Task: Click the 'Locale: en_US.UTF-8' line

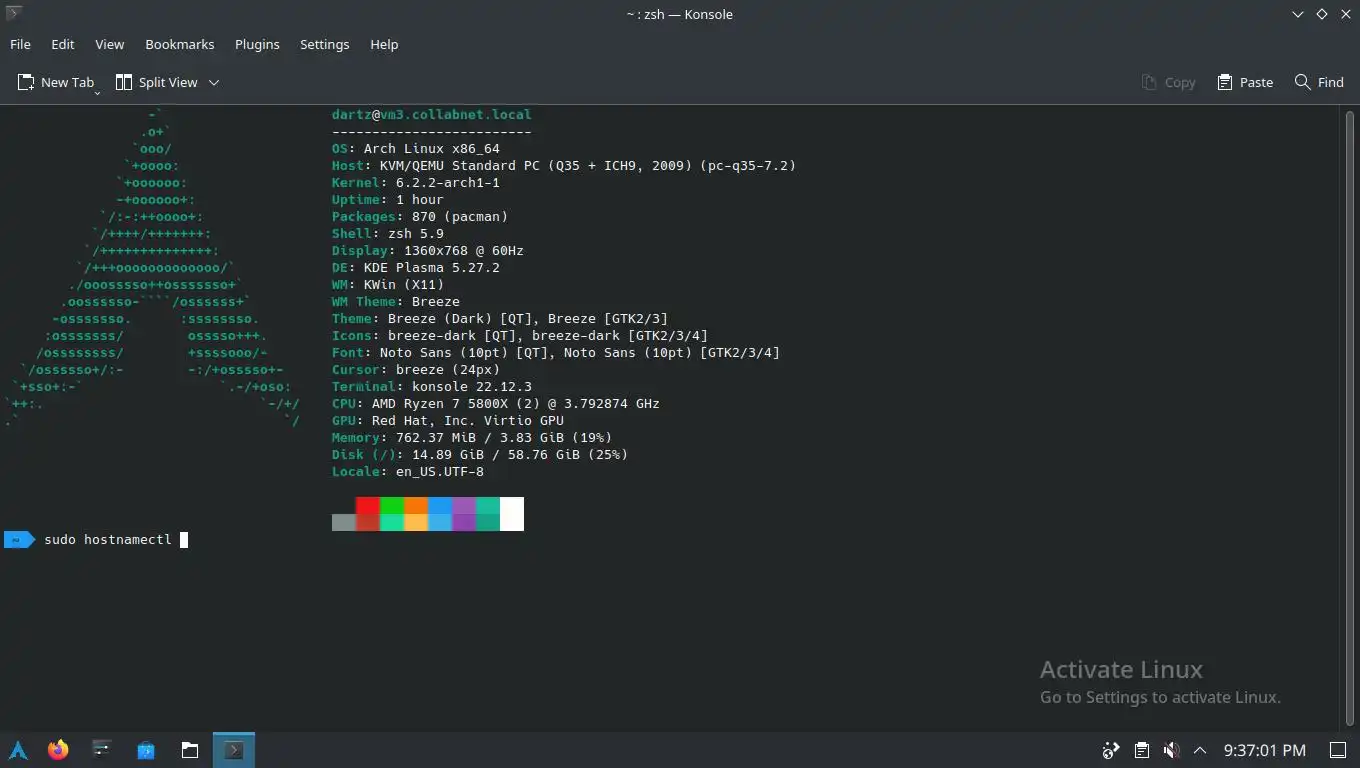Action: (408, 472)
